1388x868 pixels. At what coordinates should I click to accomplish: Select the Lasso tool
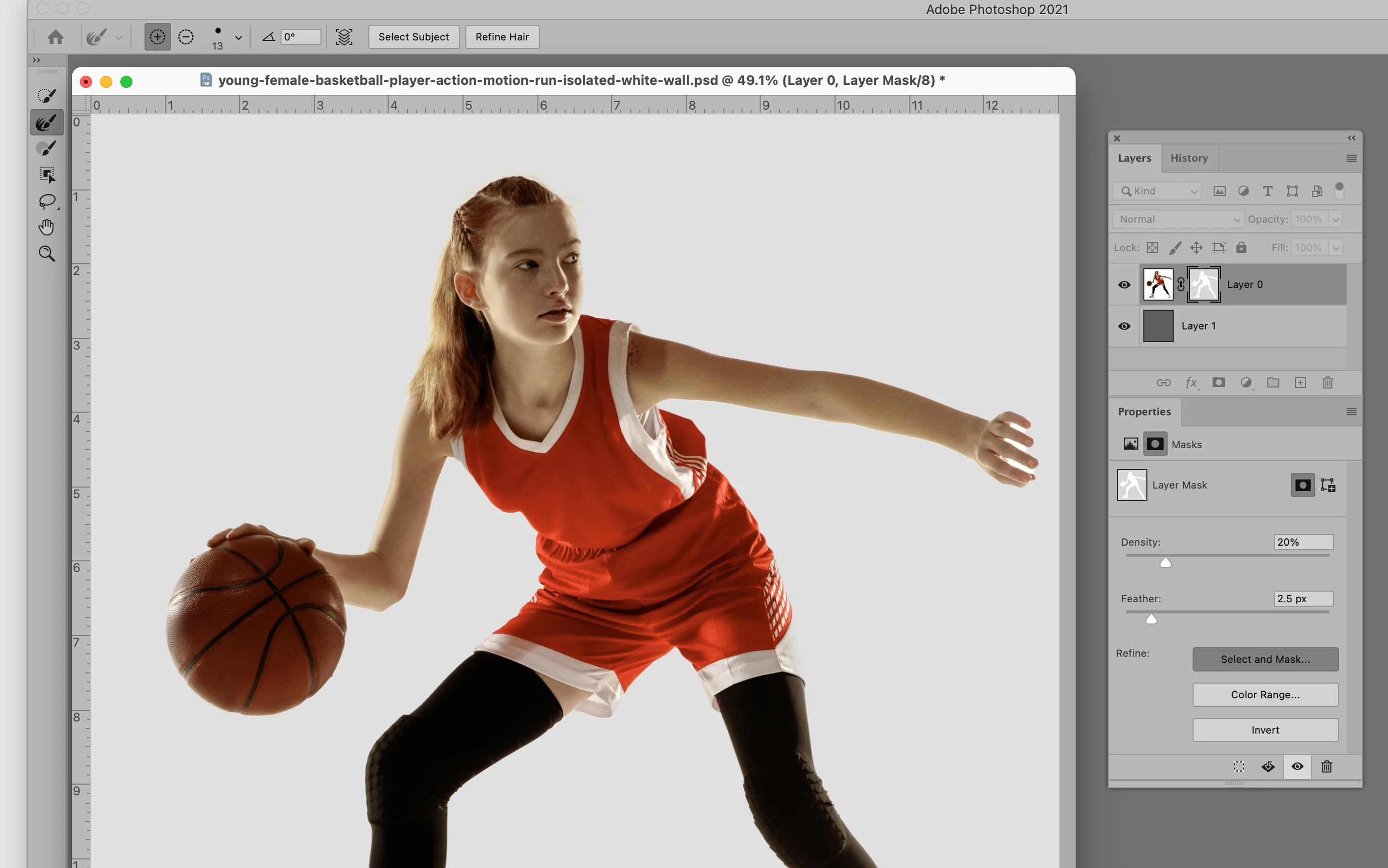click(47, 202)
